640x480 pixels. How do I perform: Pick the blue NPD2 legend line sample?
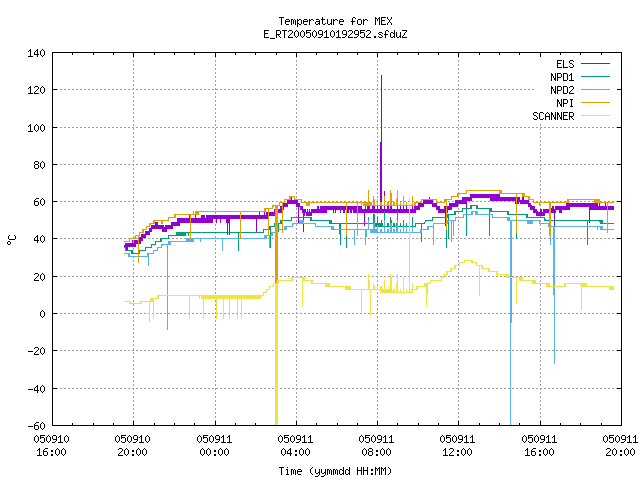[x=595, y=90]
